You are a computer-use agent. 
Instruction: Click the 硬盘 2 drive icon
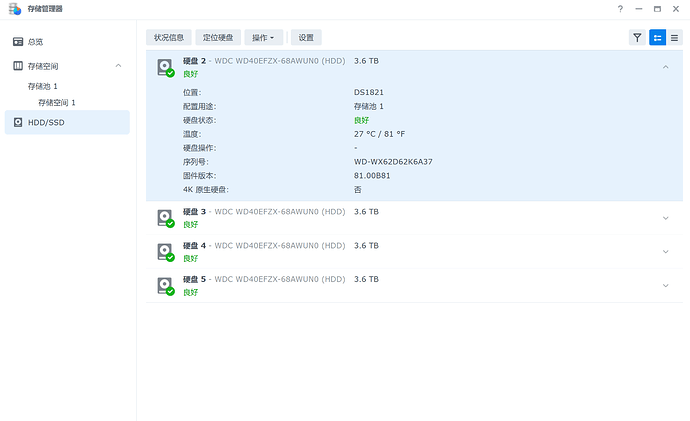(x=165, y=67)
